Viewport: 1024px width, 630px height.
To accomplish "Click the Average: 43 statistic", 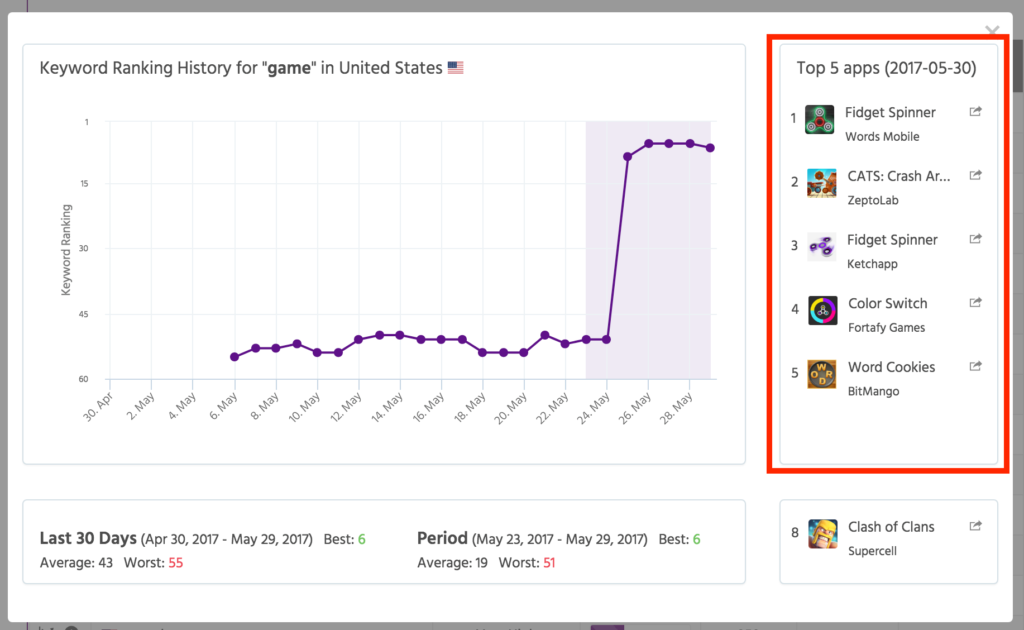I will (x=76, y=563).
